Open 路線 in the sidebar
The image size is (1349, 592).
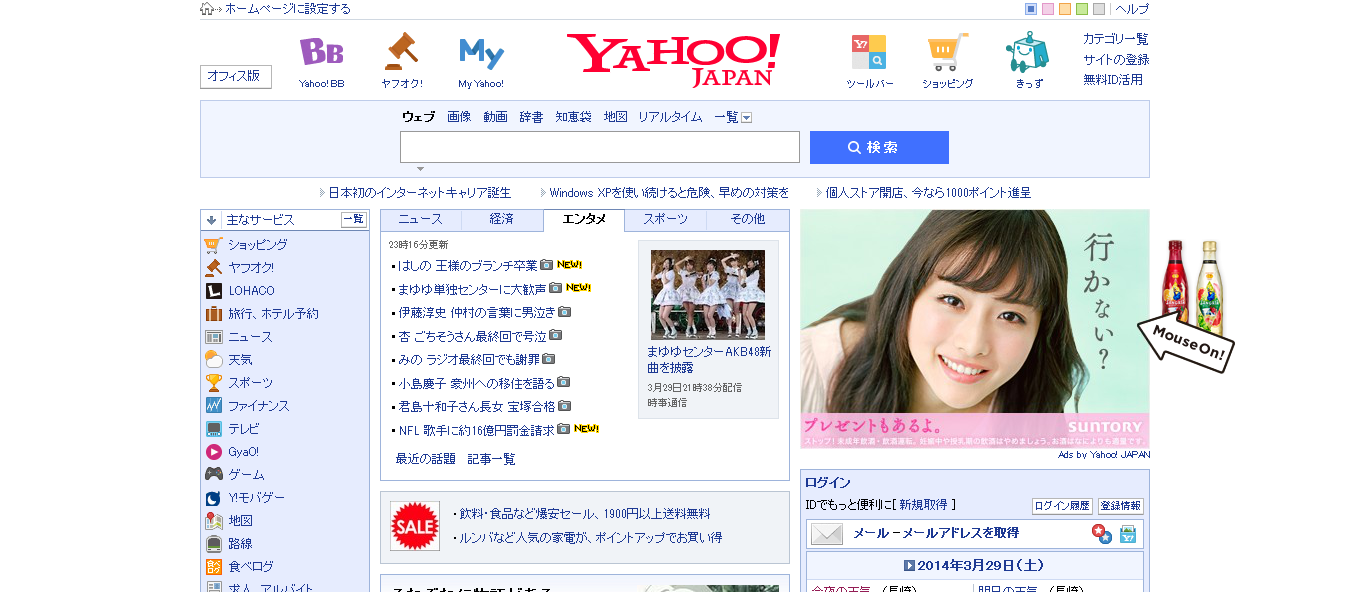[x=240, y=543]
